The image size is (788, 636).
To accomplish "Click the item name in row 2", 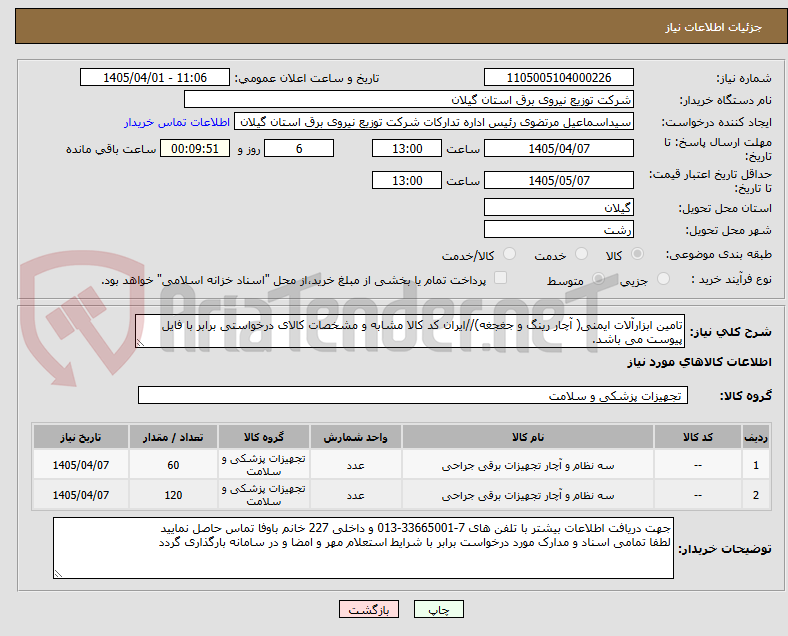I will coord(528,495).
